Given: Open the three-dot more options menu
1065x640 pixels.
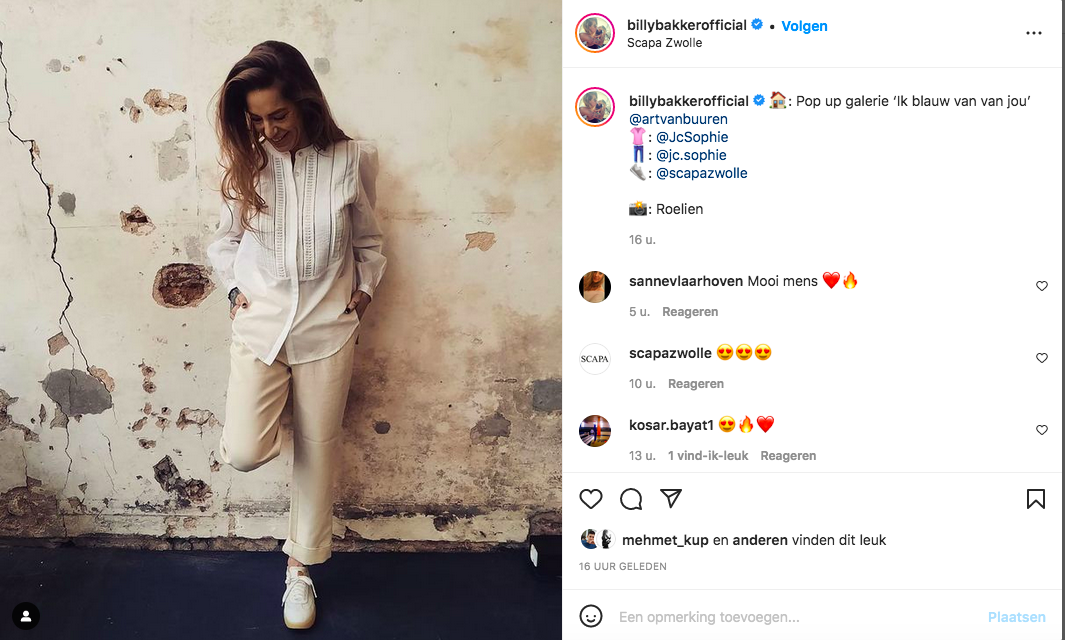Looking at the screenshot, I should click(1034, 33).
